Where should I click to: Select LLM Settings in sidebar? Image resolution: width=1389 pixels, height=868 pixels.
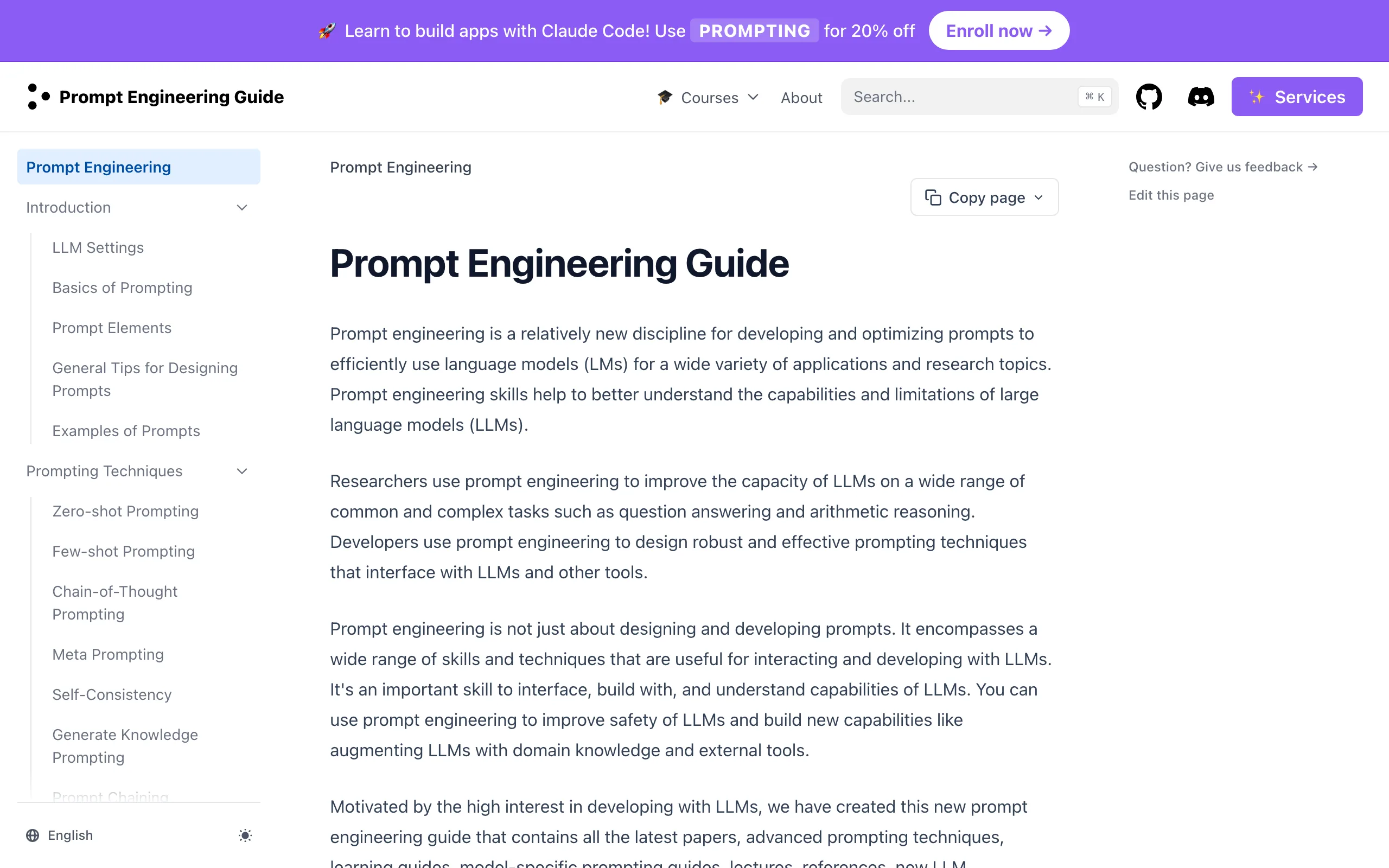point(98,247)
